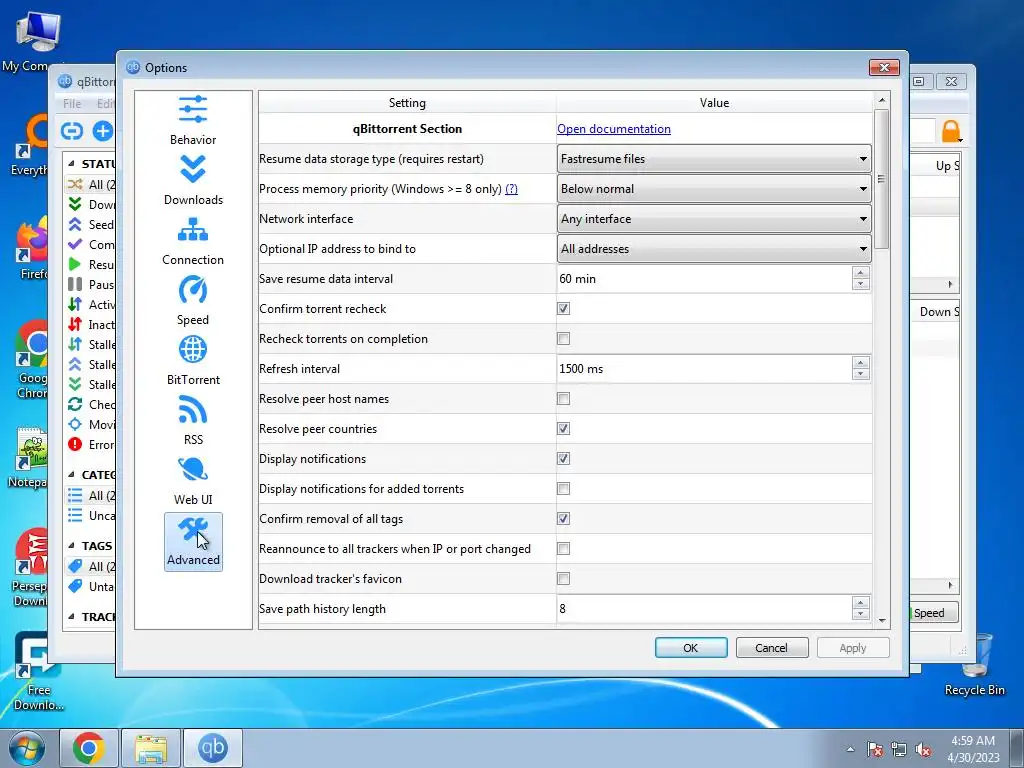Click the muted volume icon in system tray
Screen dimensions: 1024x768
tap(923, 750)
